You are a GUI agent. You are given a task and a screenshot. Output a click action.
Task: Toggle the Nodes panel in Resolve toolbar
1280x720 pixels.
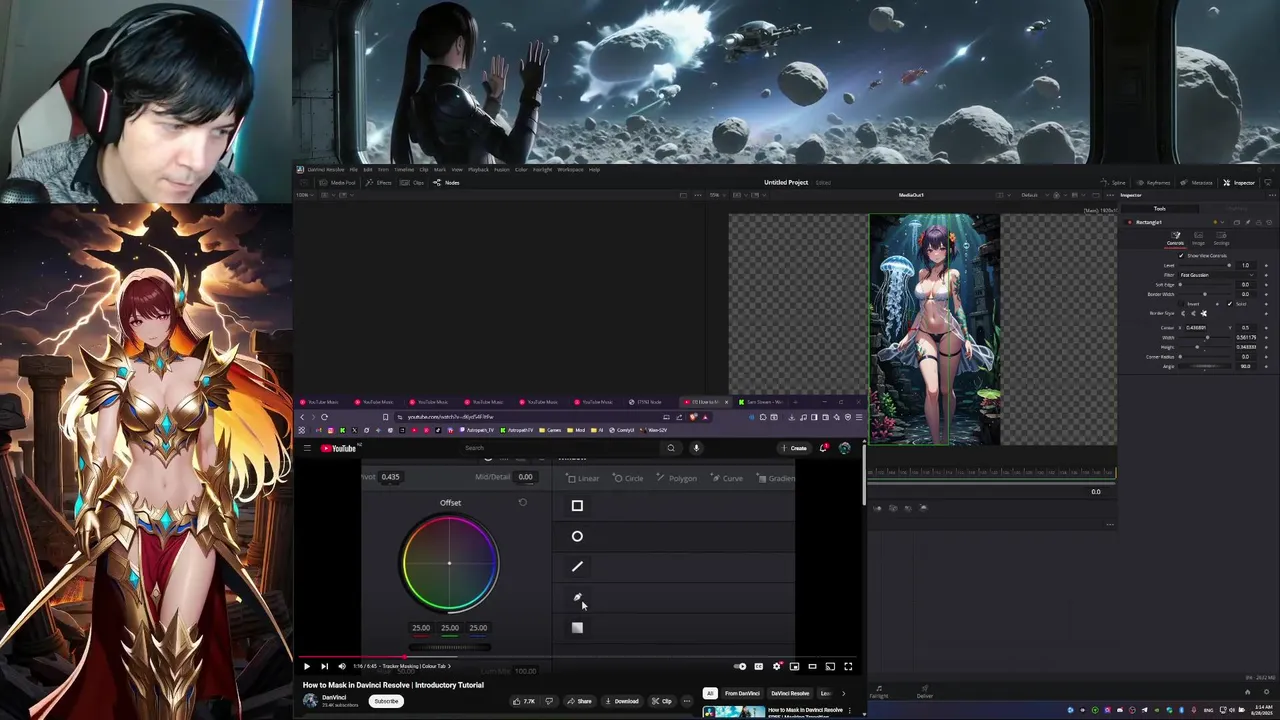tap(446, 183)
